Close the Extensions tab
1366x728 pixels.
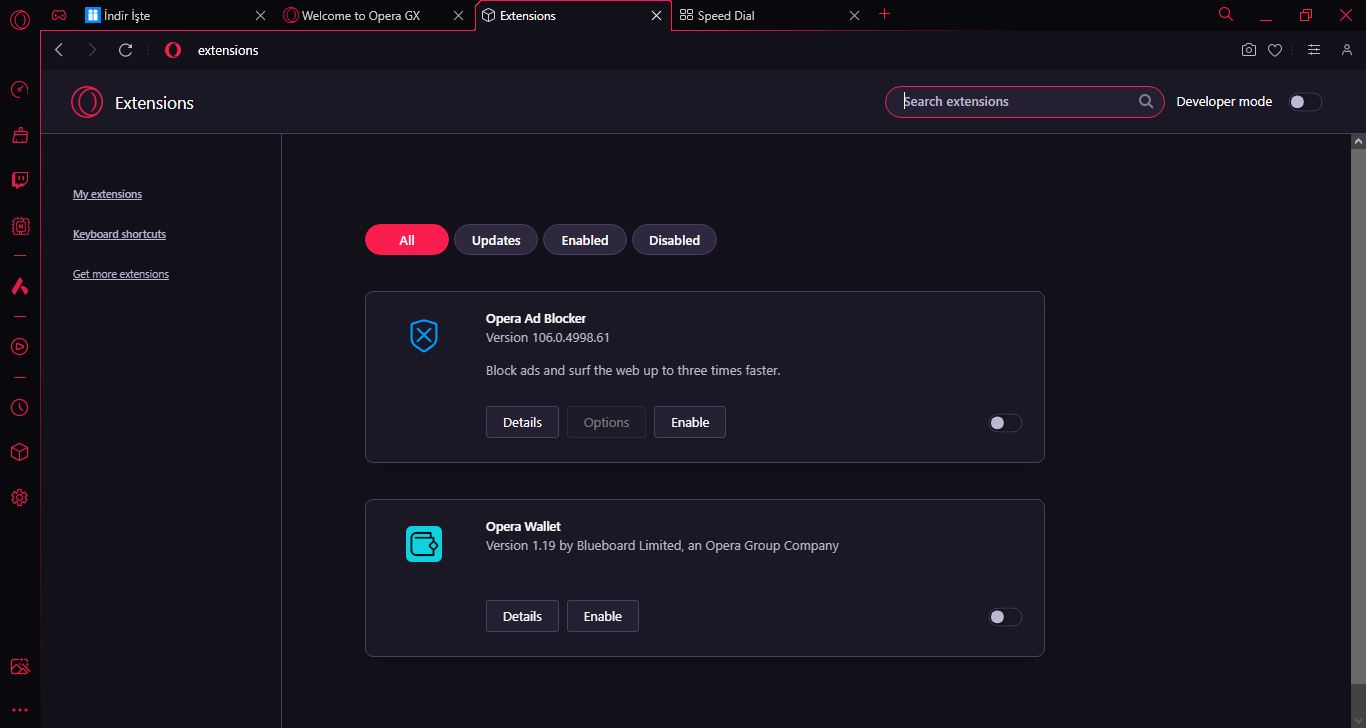pos(657,16)
